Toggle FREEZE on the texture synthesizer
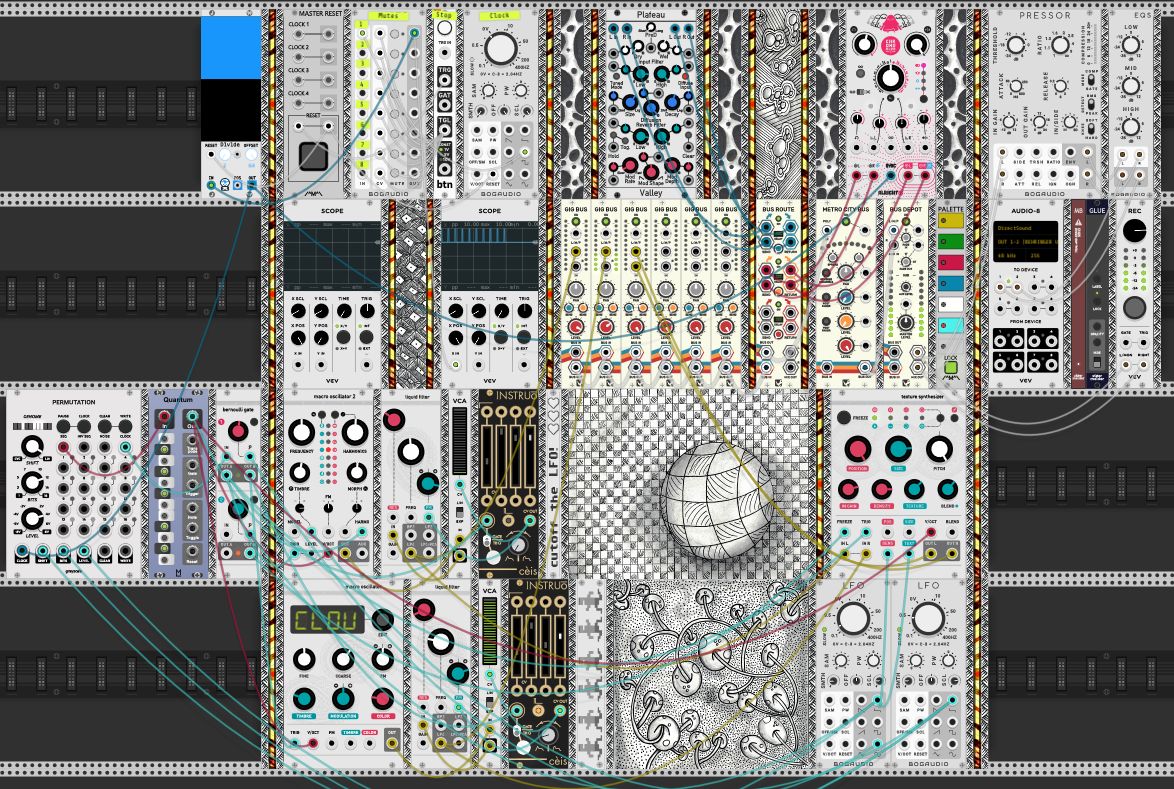Viewport: 1174px width, 789px height. [x=844, y=418]
